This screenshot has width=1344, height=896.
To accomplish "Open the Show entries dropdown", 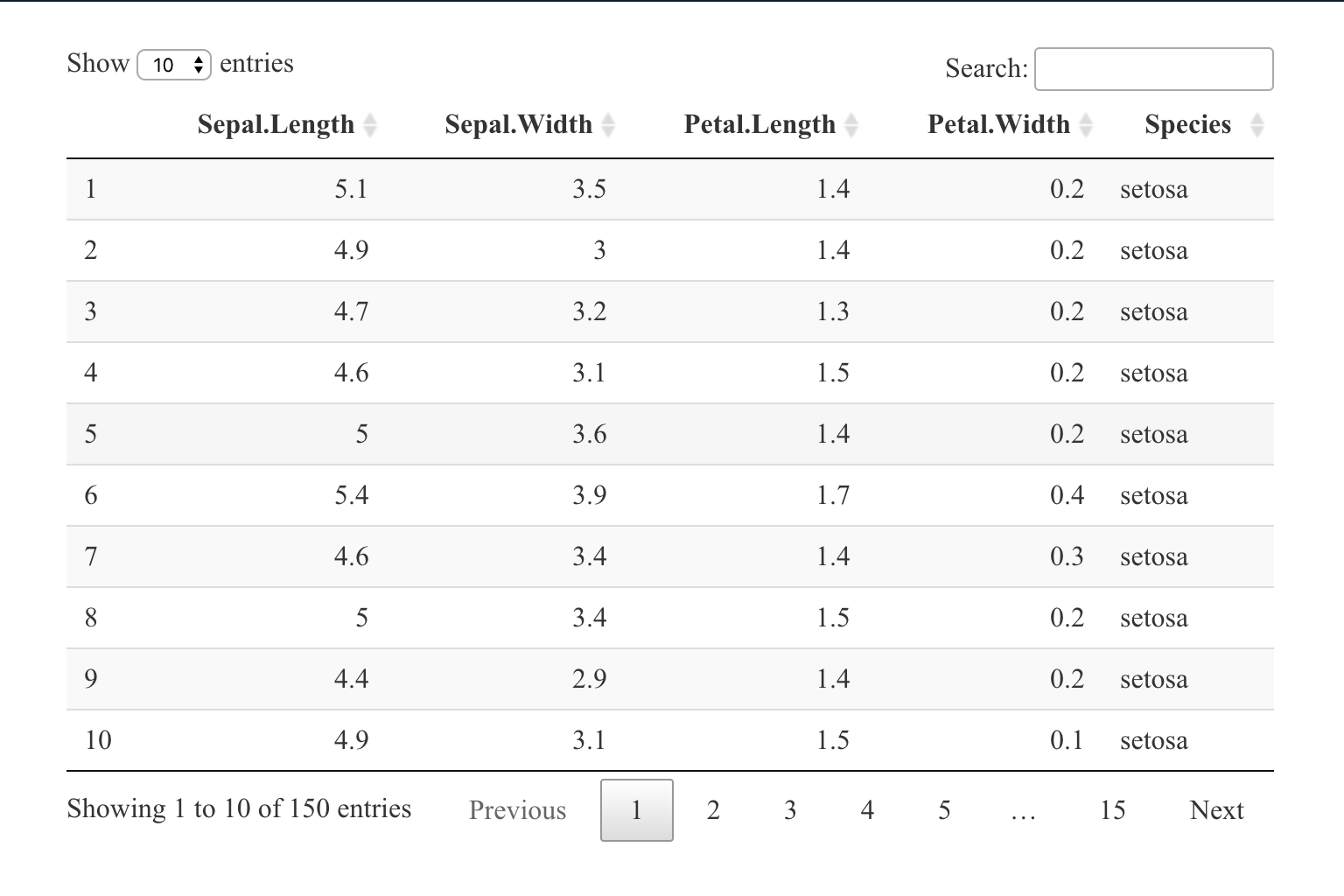I will click(x=174, y=65).
